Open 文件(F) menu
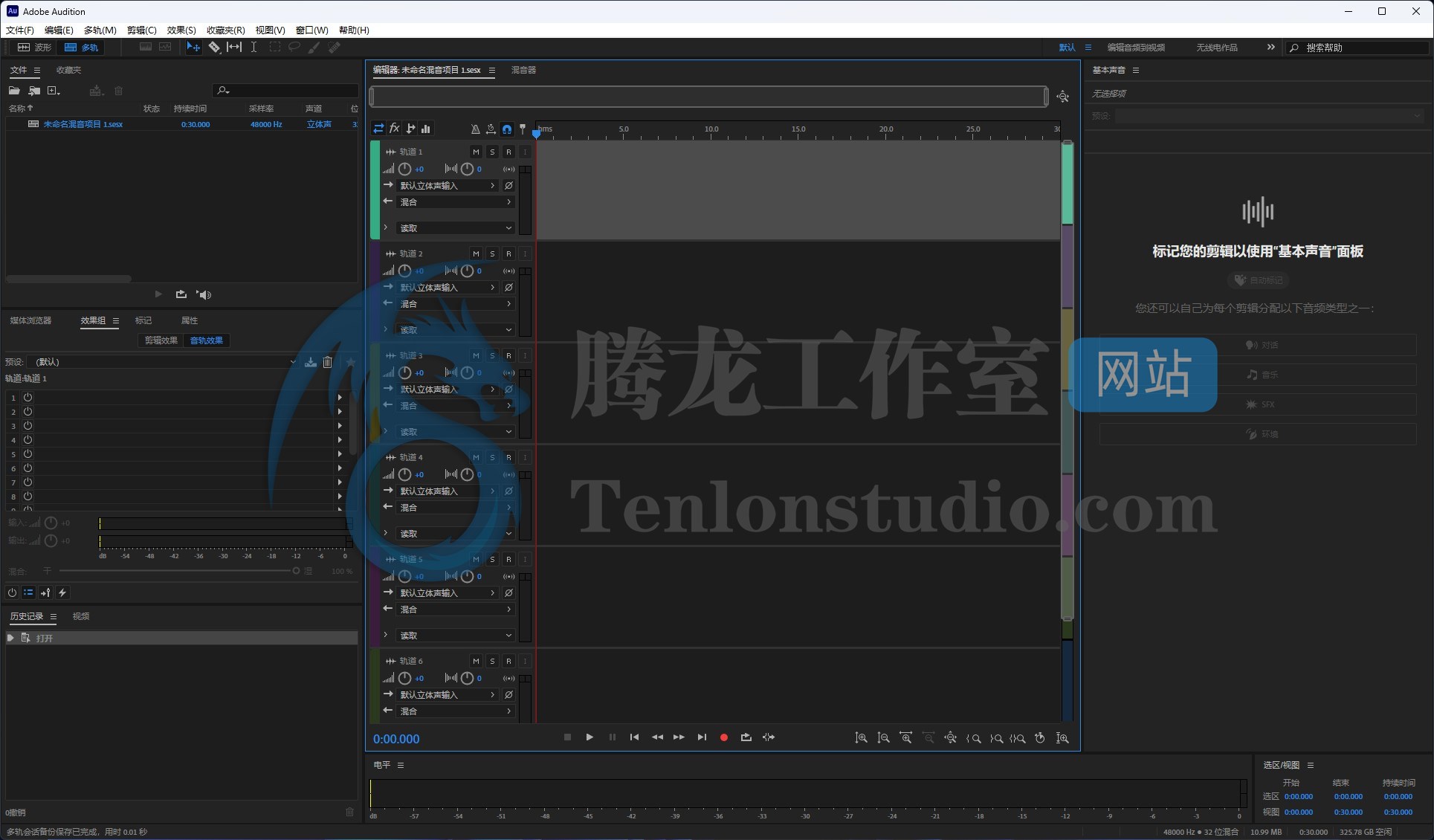The height and width of the screenshot is (840, 1434). (x=20, y=30)
